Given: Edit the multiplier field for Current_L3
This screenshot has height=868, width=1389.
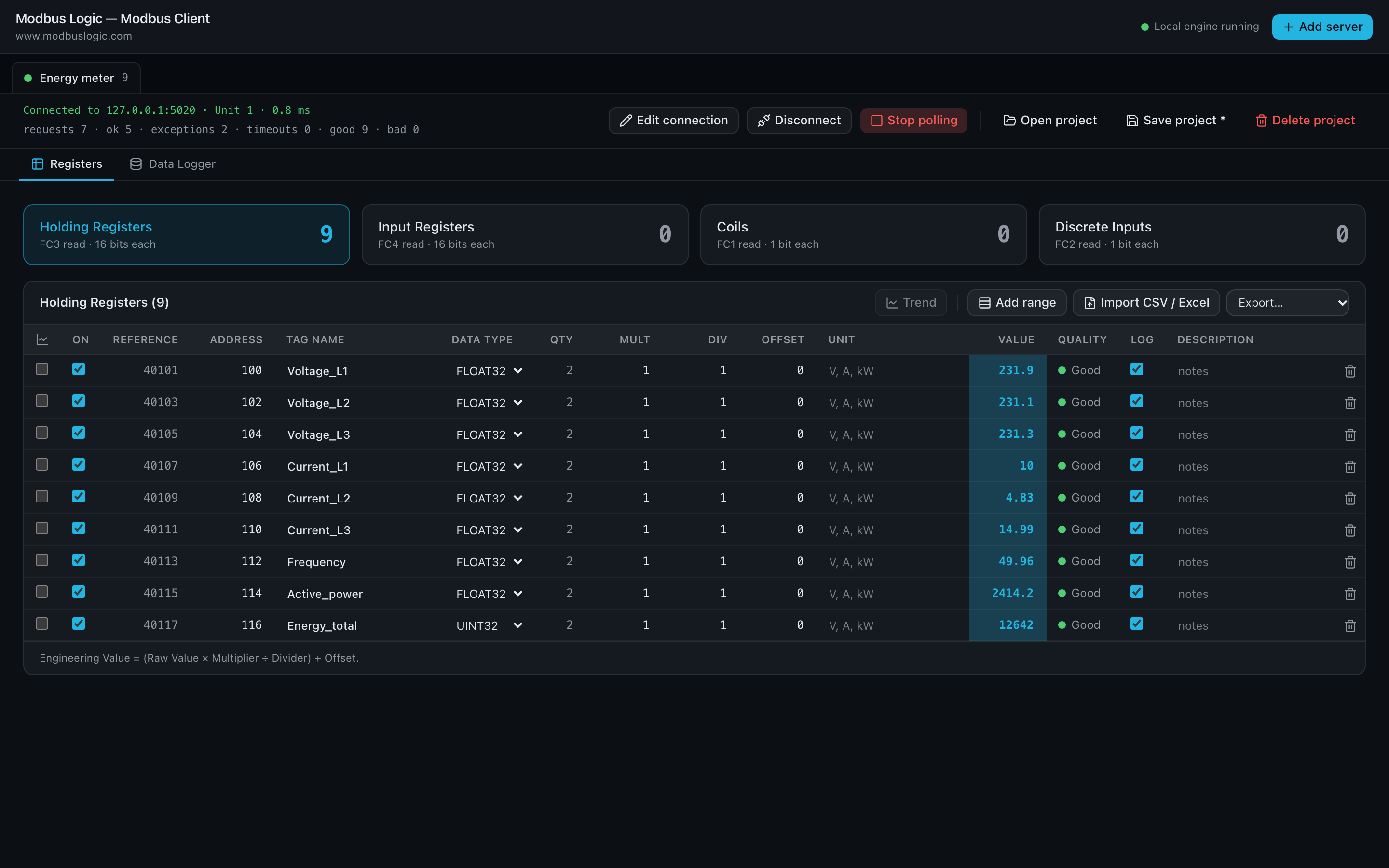Looking at the screenshot, I should pos(623,529).
